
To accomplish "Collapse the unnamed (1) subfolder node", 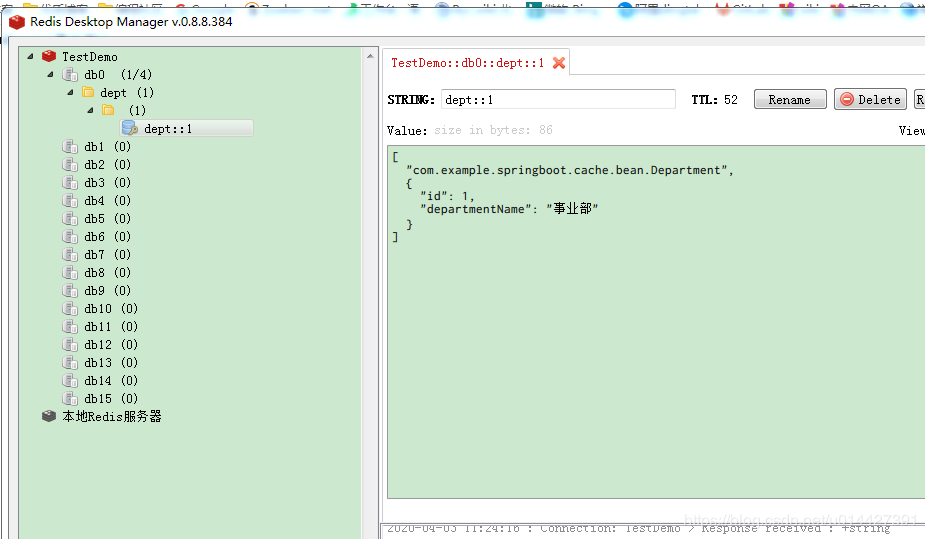I will point(90,110).
